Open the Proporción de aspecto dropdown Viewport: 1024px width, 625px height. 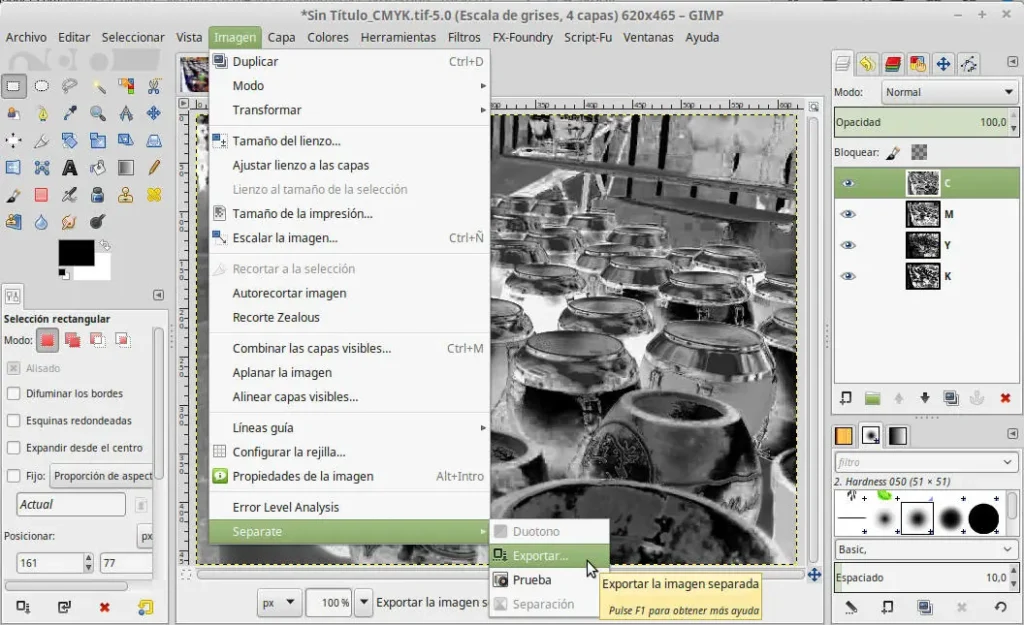102,476
